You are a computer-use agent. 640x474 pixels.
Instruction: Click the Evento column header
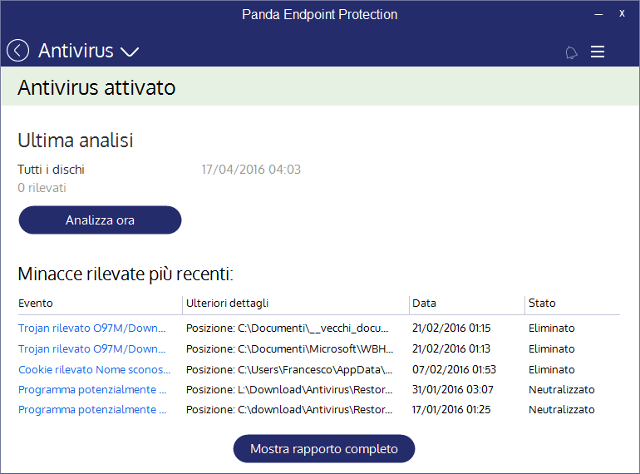[36, 303]
